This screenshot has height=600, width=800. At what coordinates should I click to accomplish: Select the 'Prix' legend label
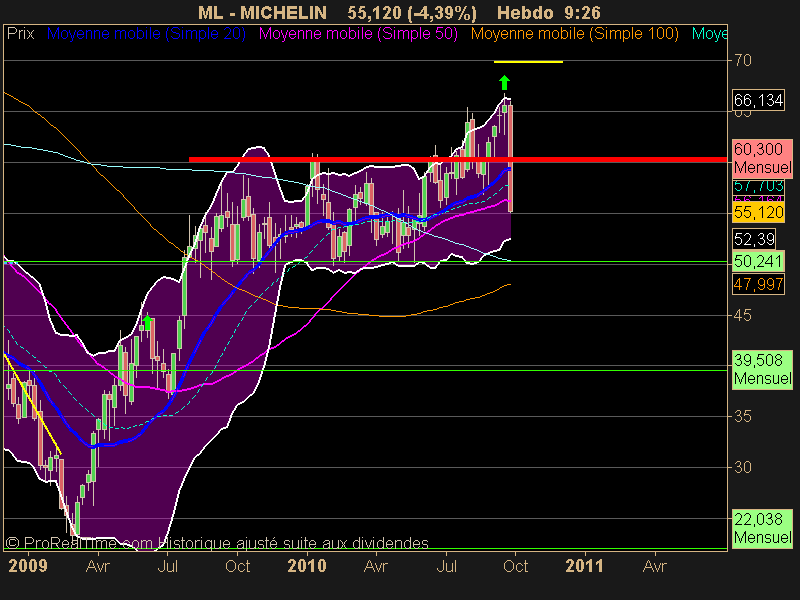click(x=20, y=34)
